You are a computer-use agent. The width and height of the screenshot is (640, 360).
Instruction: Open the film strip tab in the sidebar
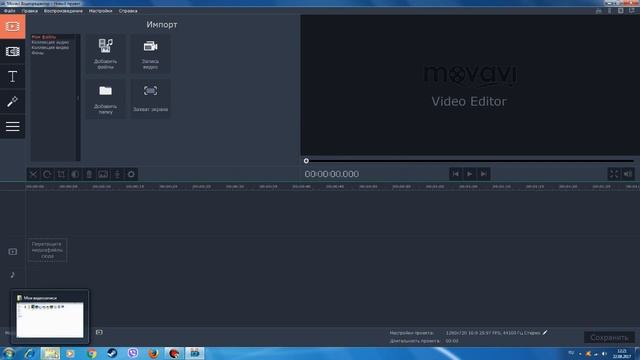(x=13, y=51)
